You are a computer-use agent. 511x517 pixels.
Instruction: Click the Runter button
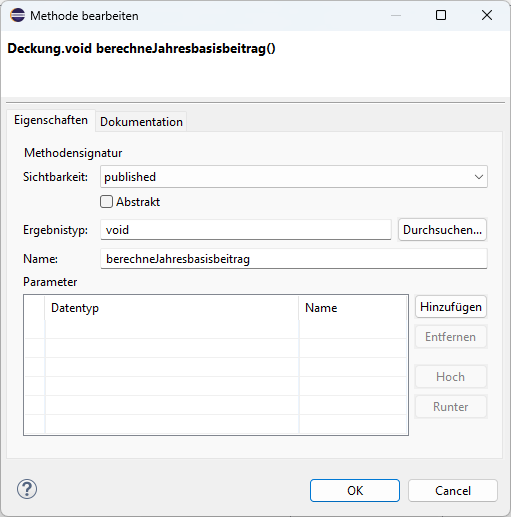[451, 407]
